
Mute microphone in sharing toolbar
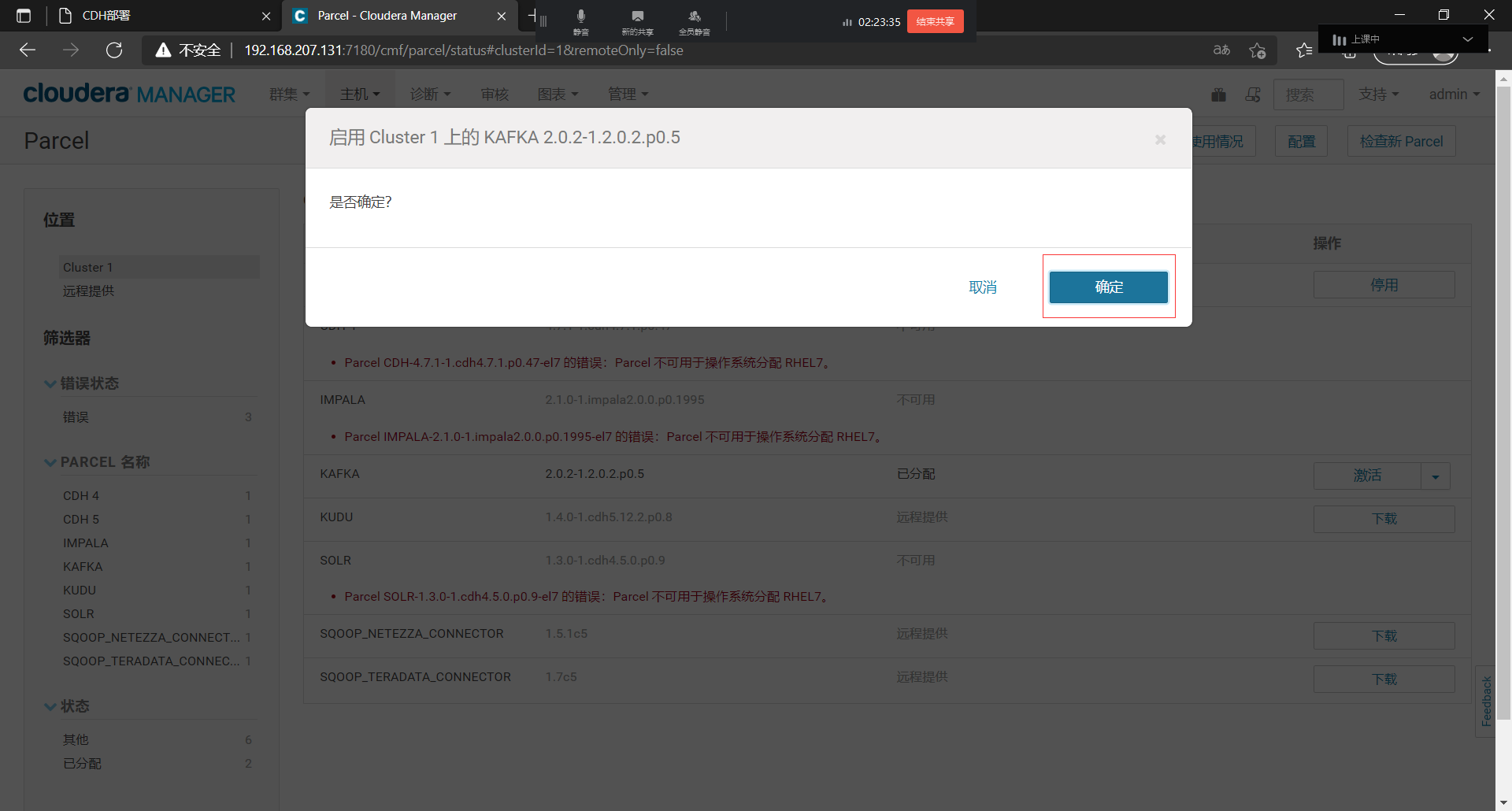point(581,21)
